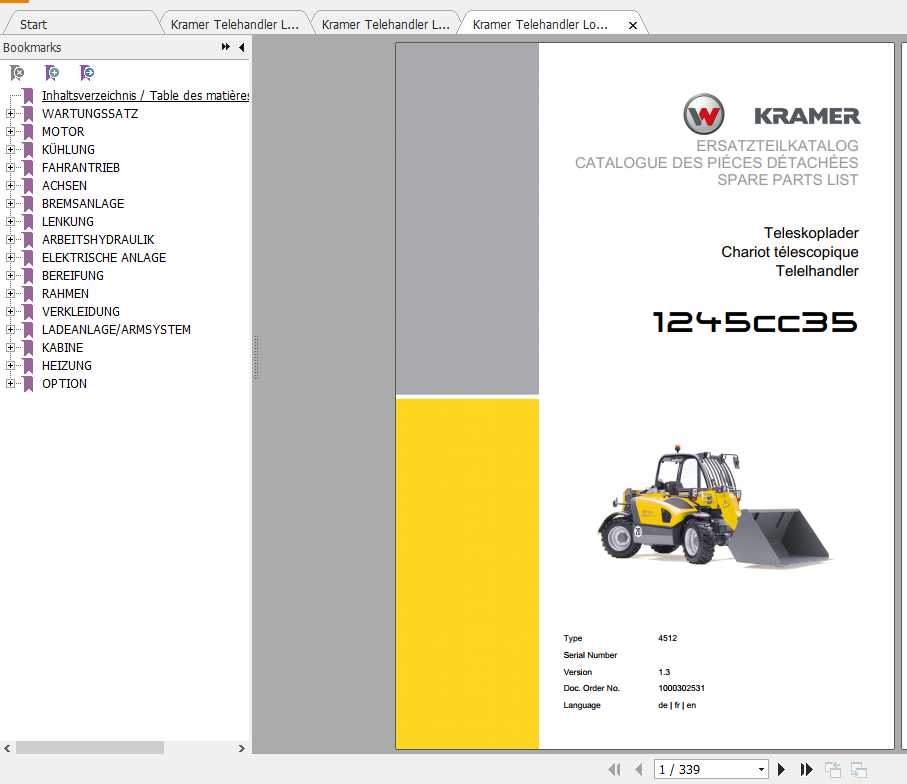
Task: Click the panel splitter handle
Action: [256, 358]
